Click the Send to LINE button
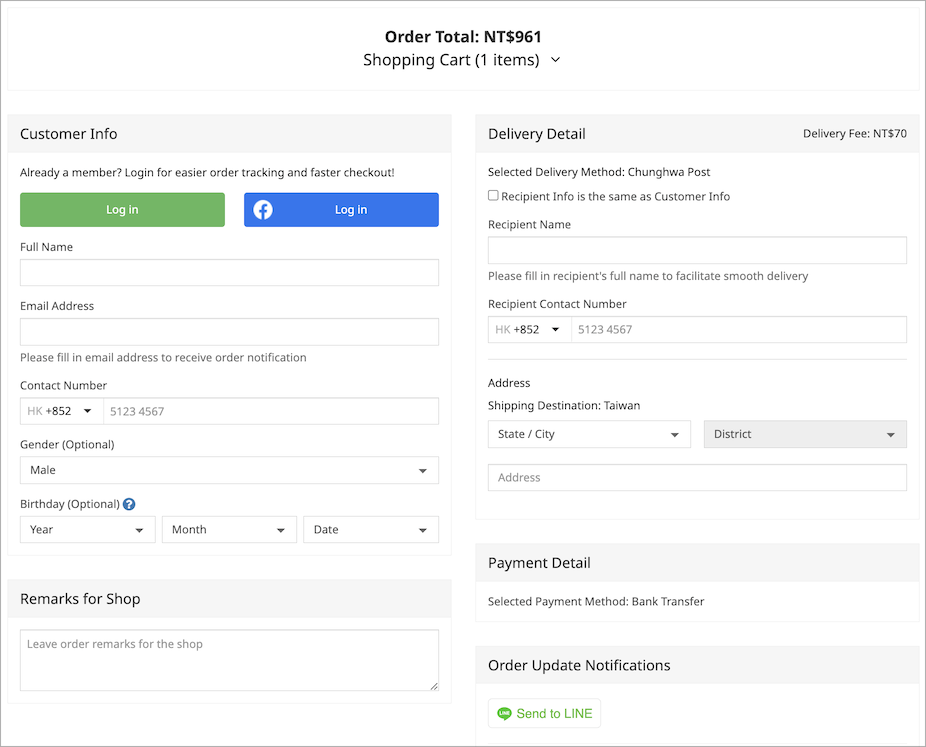The image size is (926, 747). coord(544,713)
